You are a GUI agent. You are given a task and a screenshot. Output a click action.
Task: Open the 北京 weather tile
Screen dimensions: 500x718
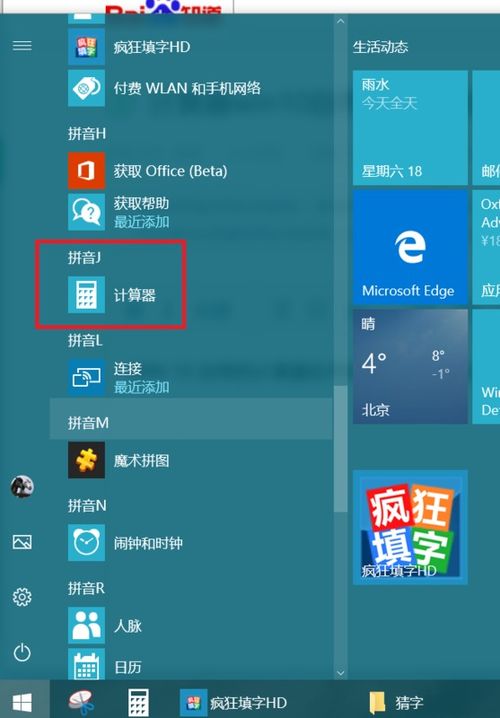click(x=410, y=366)
